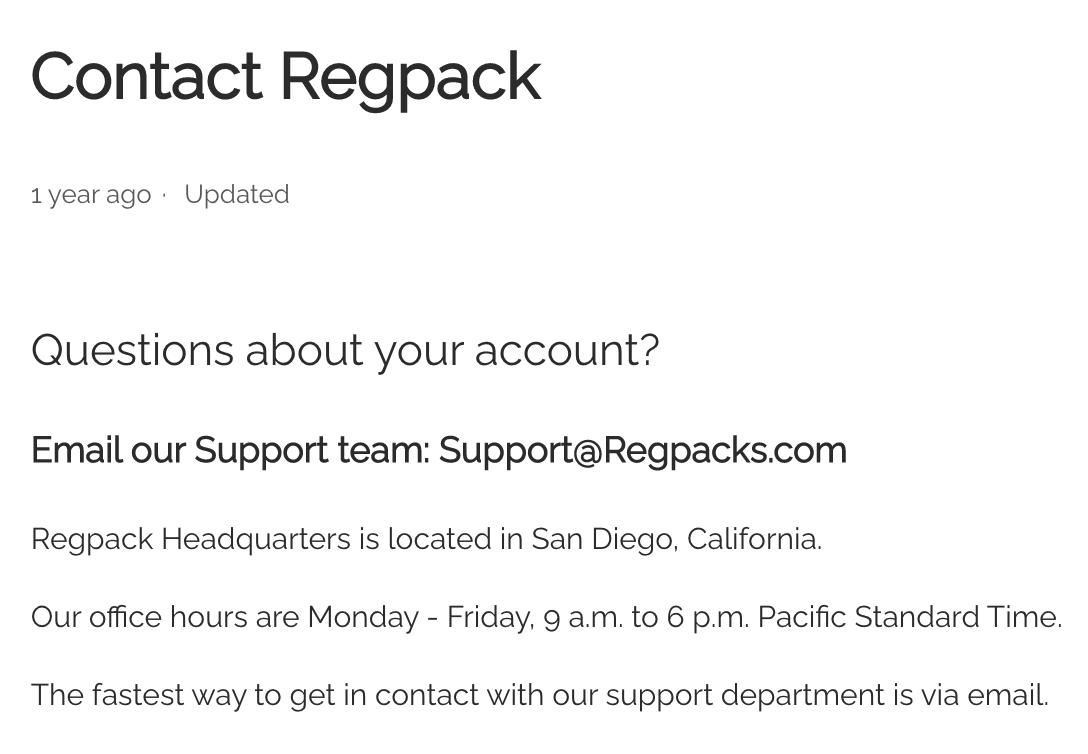Click the "San Diego, California" location text
This screenshot has height=754, width=1088.
(x=675, y=539)
